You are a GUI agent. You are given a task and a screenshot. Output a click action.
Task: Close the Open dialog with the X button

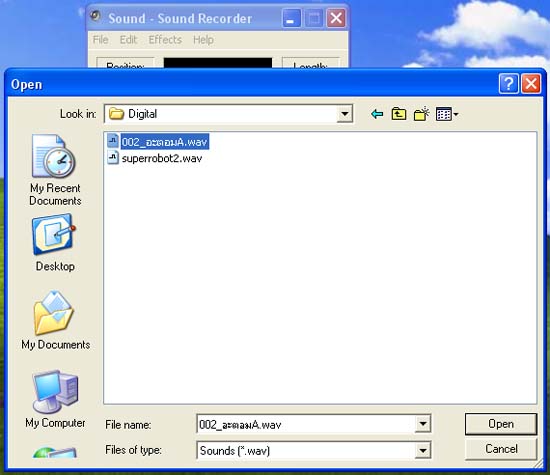(531, 84)
